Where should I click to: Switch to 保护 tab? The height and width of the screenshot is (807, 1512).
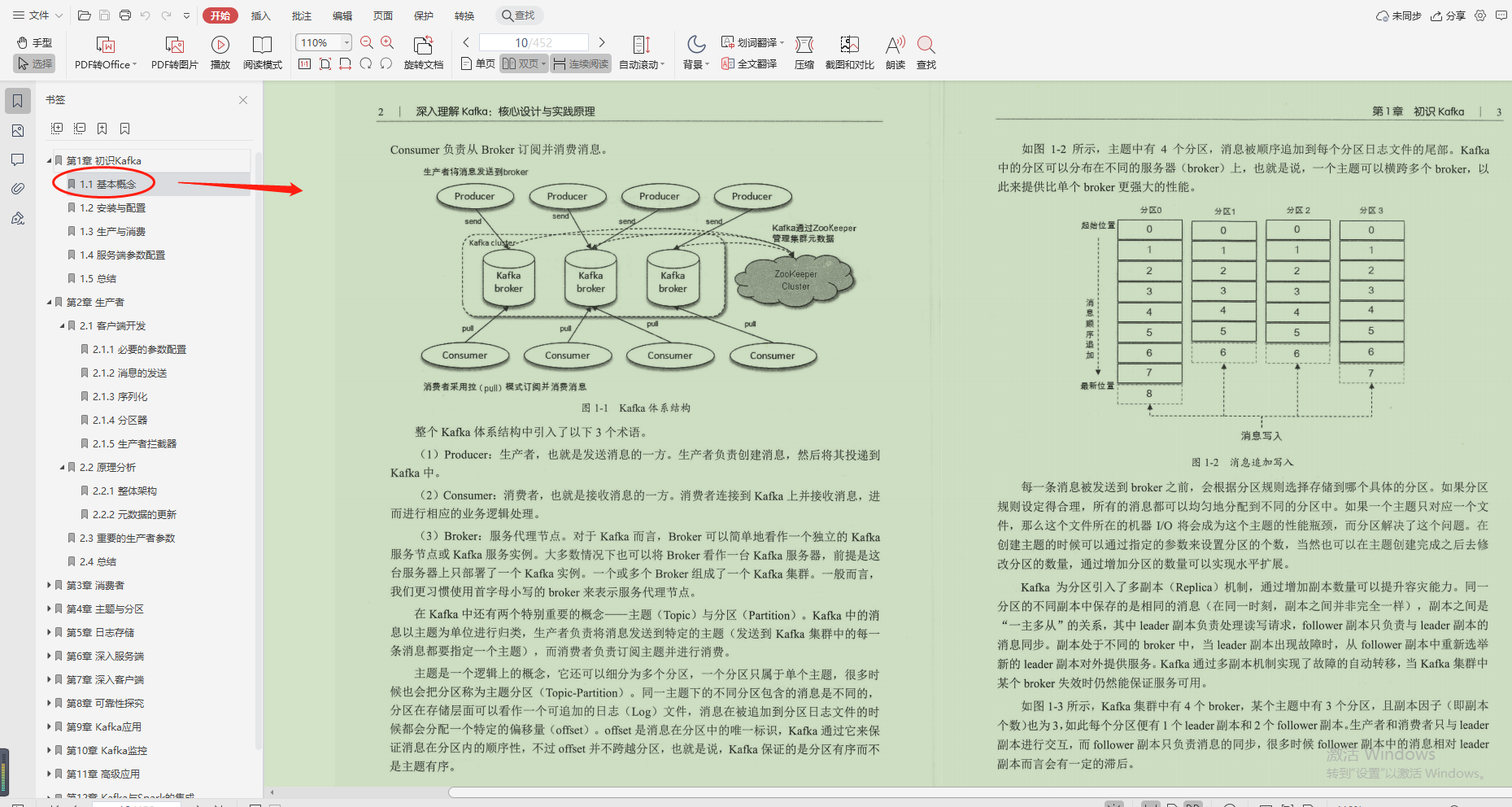point(424,15)
